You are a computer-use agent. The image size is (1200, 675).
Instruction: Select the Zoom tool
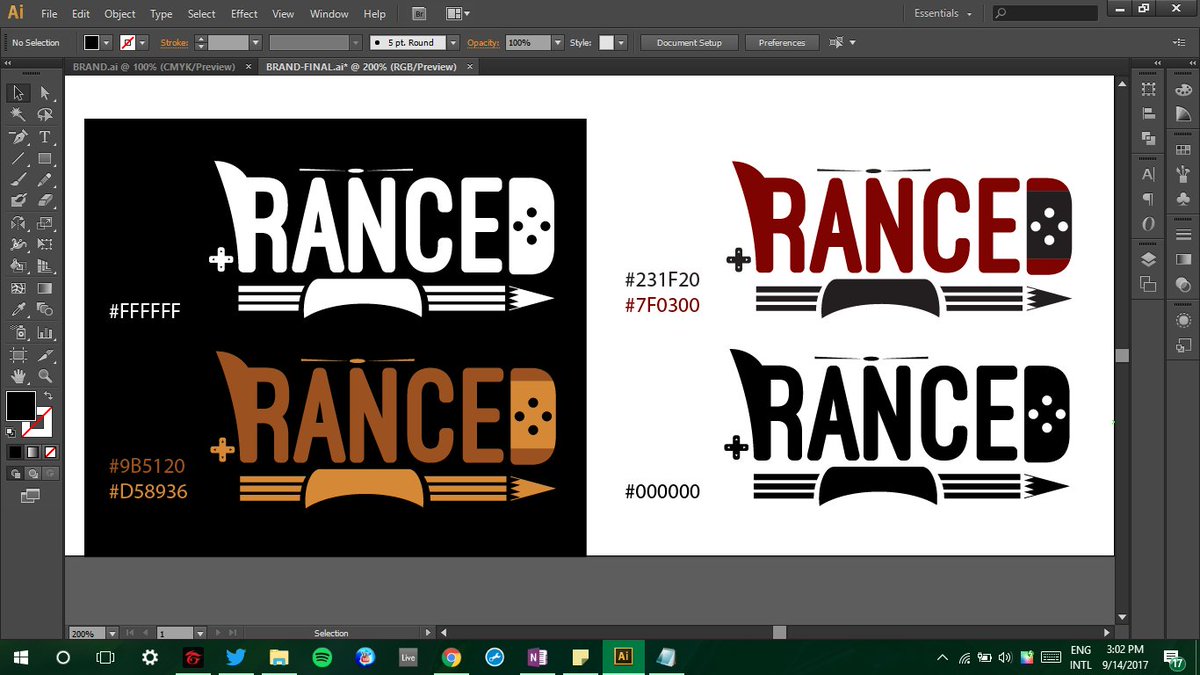point(45,376)
